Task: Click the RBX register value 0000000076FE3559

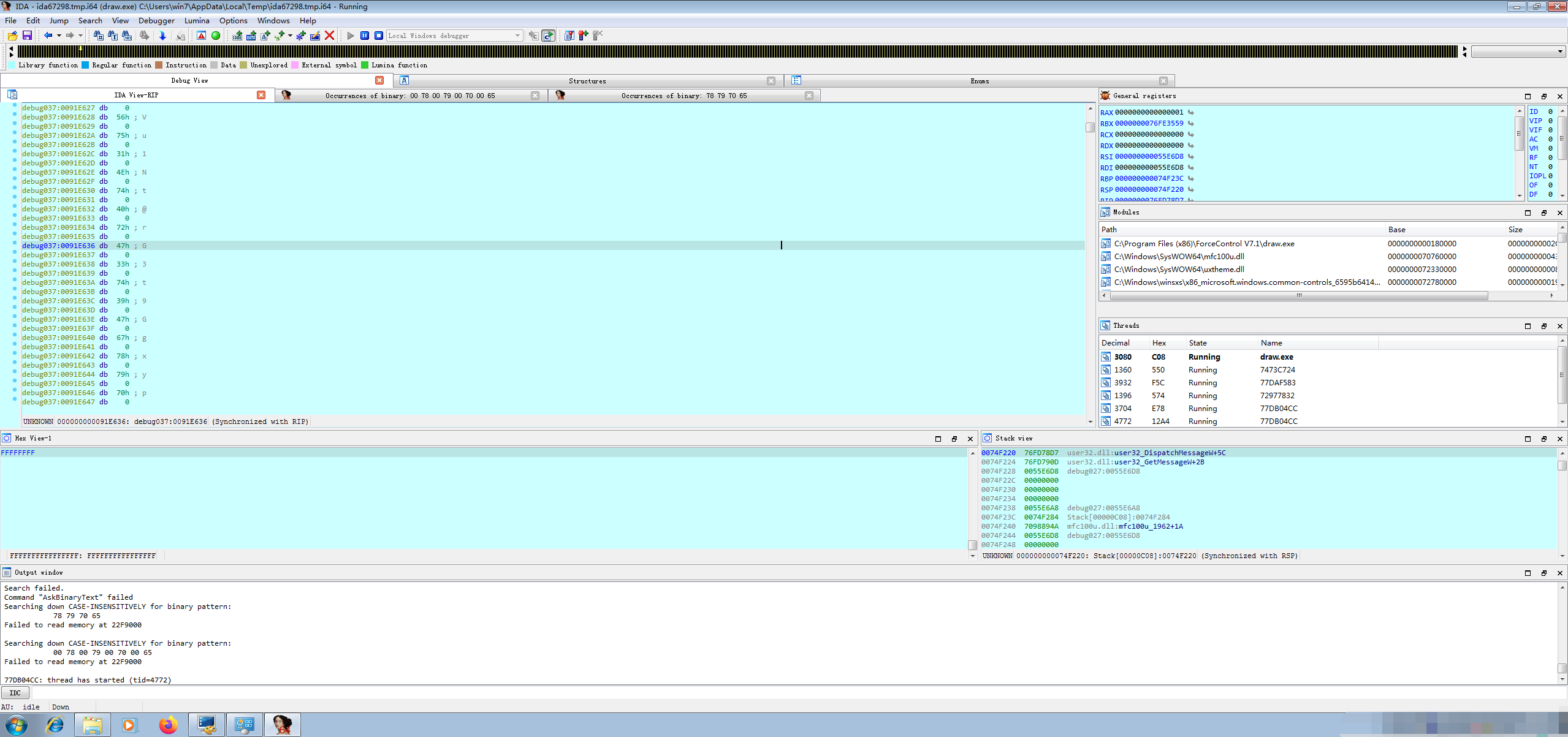Action: point(1149,123)
